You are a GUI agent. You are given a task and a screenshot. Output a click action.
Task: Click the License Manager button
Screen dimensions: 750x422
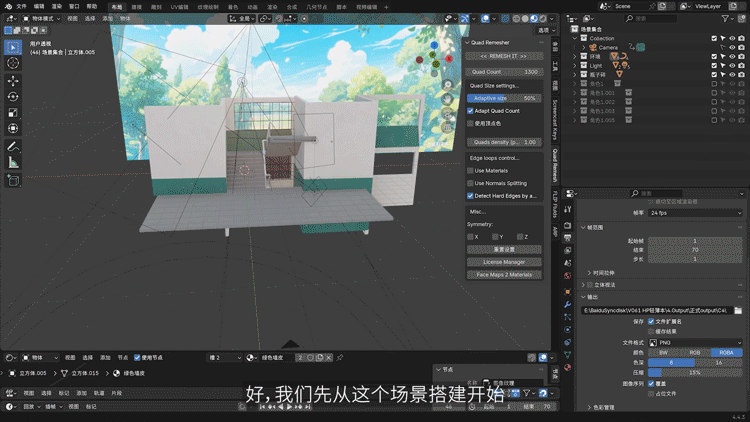(504, 262)
